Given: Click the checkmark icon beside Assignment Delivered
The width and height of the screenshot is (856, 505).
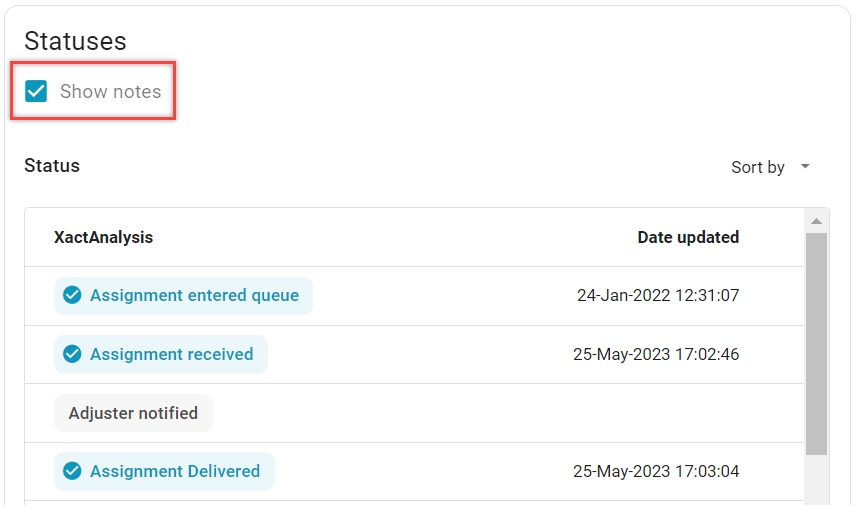Looking at the screenshot, I should tap(72, 471).
